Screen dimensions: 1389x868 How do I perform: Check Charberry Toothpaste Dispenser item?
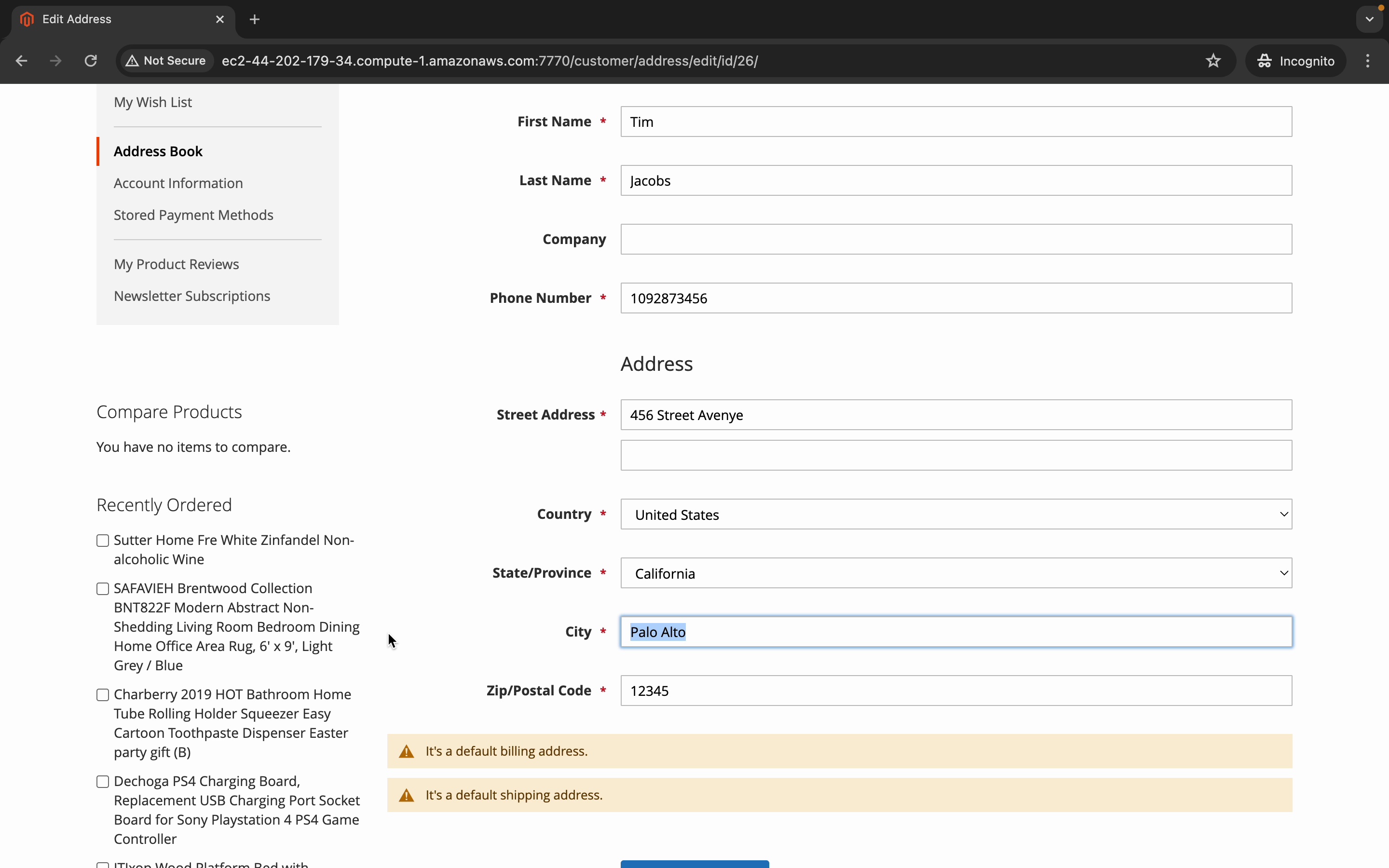103,695
